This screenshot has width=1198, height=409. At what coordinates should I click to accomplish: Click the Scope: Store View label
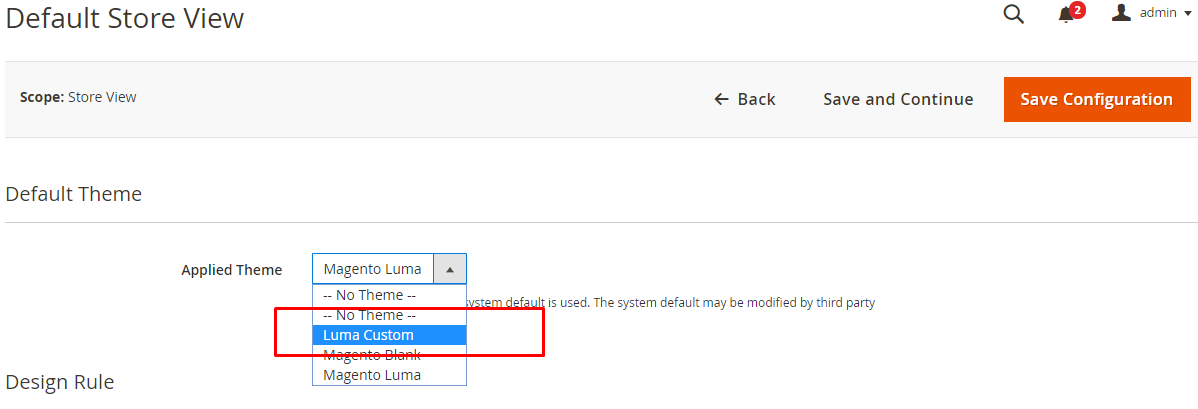78,98
